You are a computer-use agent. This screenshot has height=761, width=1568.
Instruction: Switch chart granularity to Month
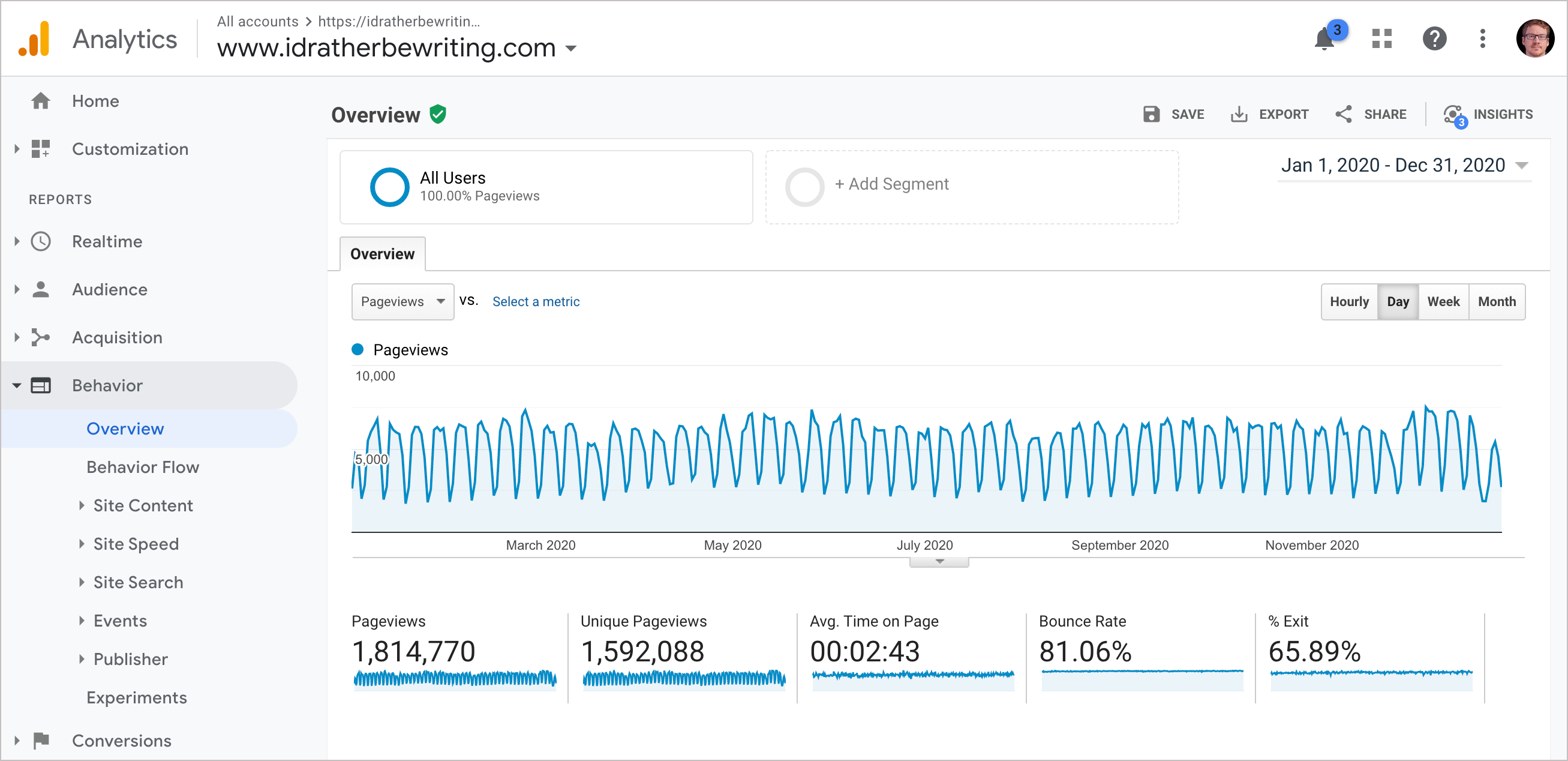point(1497,301)
